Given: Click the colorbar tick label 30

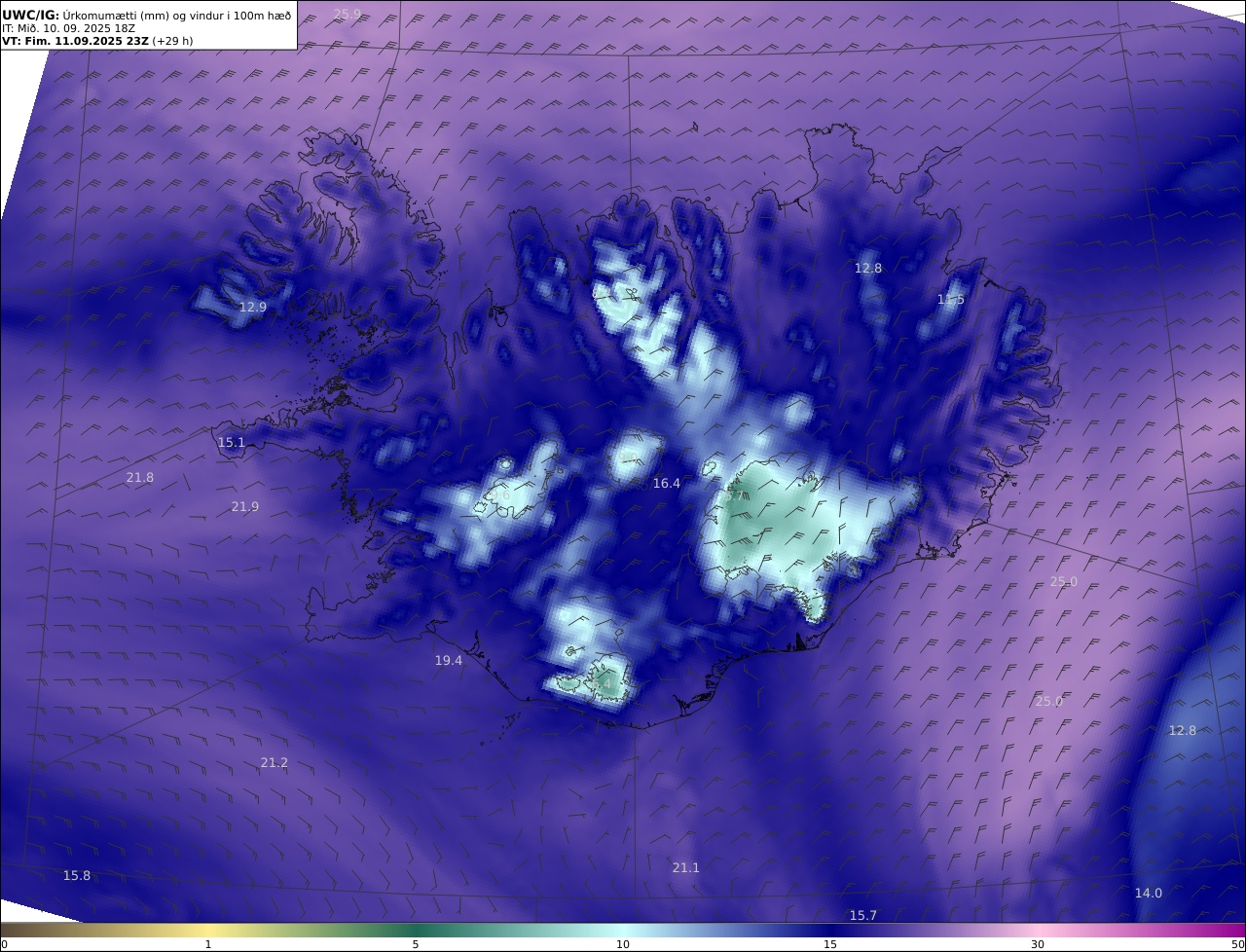Looking at the screenshot, I should pyautogui.click(x=1038, y=944).
